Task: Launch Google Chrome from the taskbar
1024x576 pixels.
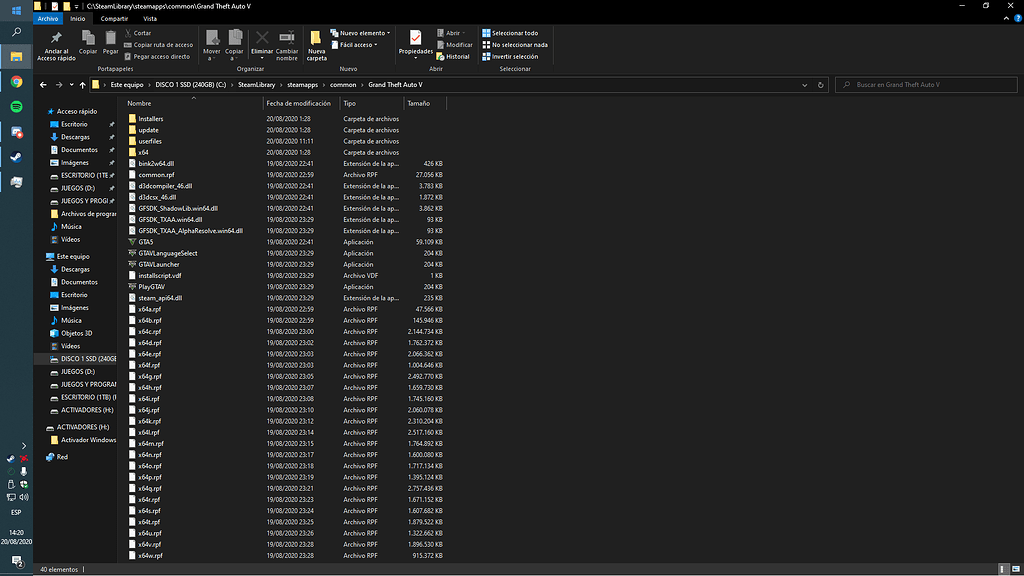Action: pyautogui.click(x=17, y=82)
